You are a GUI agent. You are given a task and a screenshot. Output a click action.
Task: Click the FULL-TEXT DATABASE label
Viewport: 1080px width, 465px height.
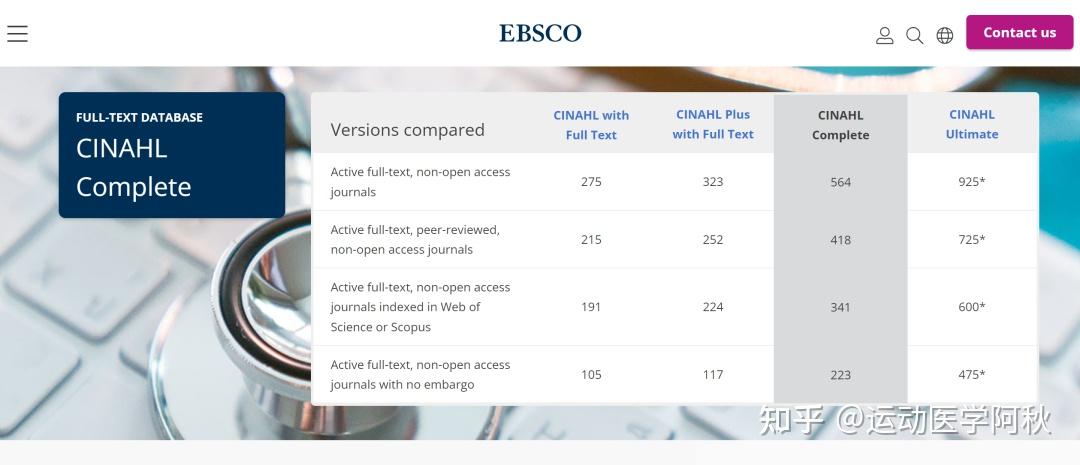click(x=139, y=117)
